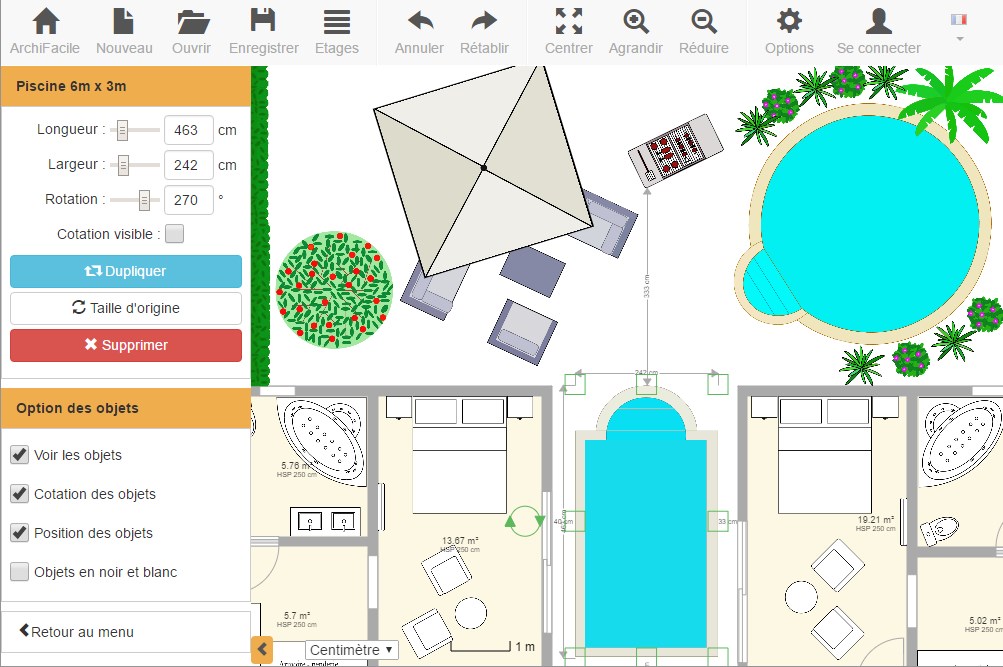The height and width of the screenshot is (667, 1003).
Task: Center the plan view with Centrer
Action: click(x=568, y=31)
